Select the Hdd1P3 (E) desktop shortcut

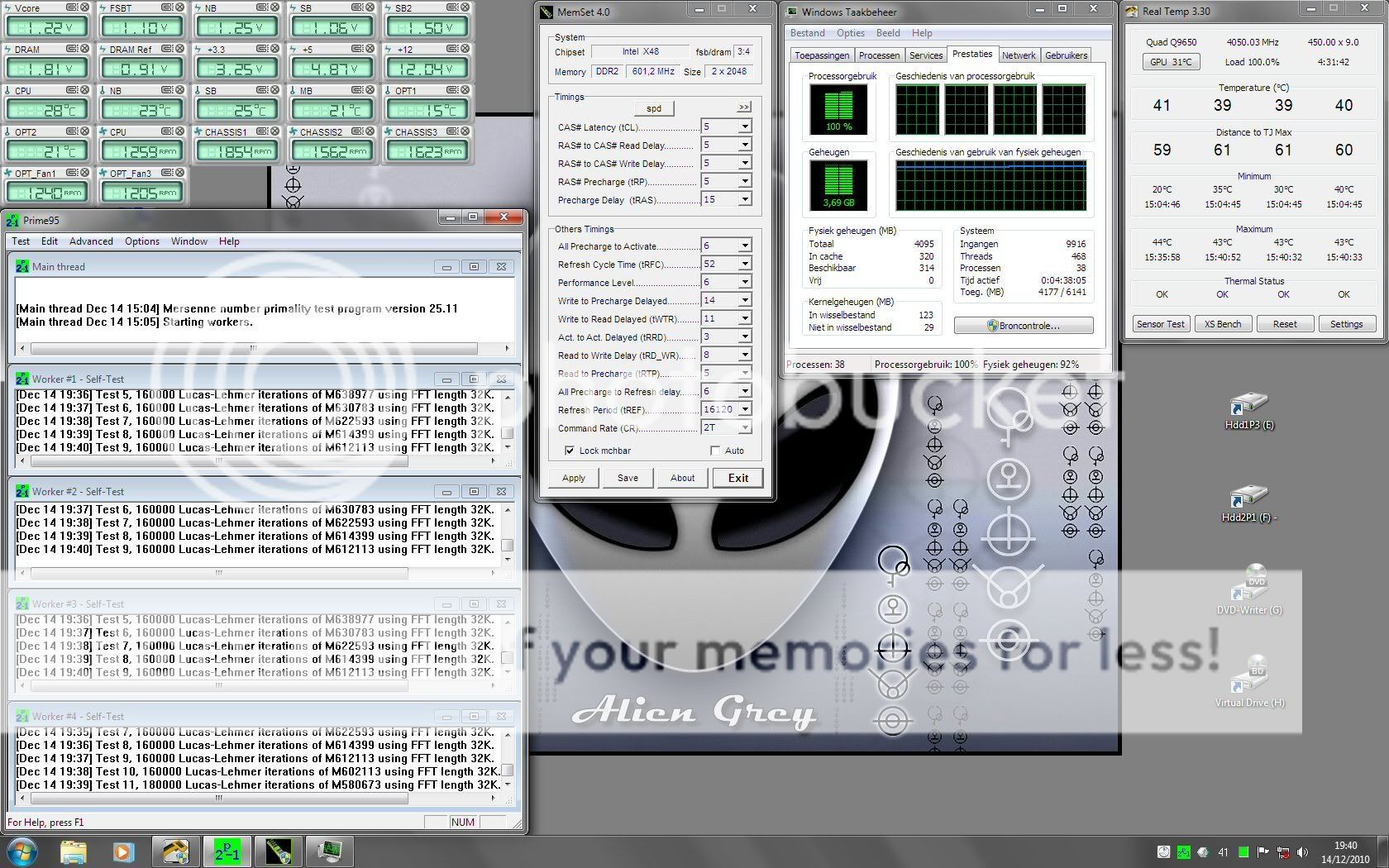[1248, 412]
